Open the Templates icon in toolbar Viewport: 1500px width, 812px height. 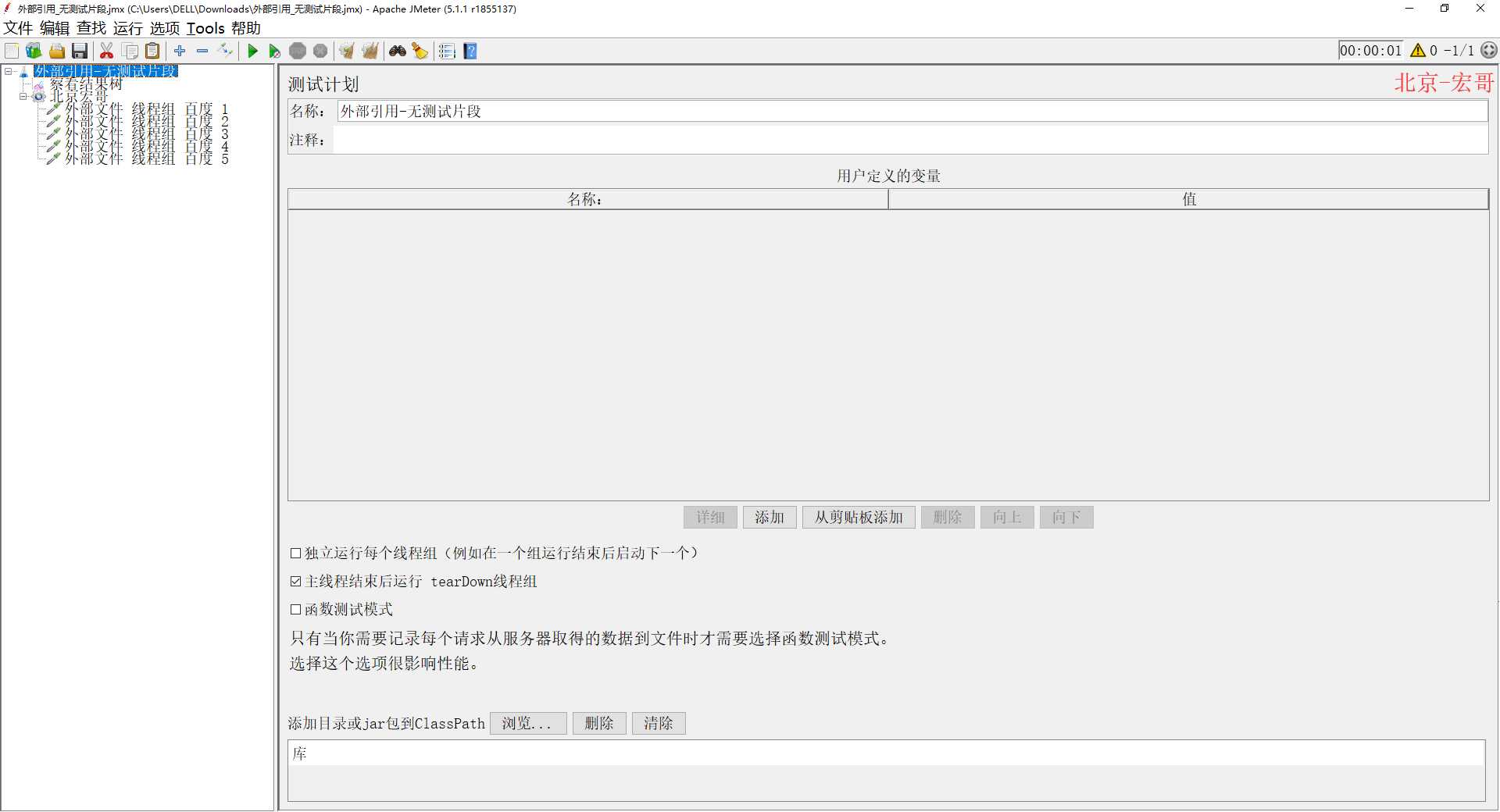click(34, 51)
